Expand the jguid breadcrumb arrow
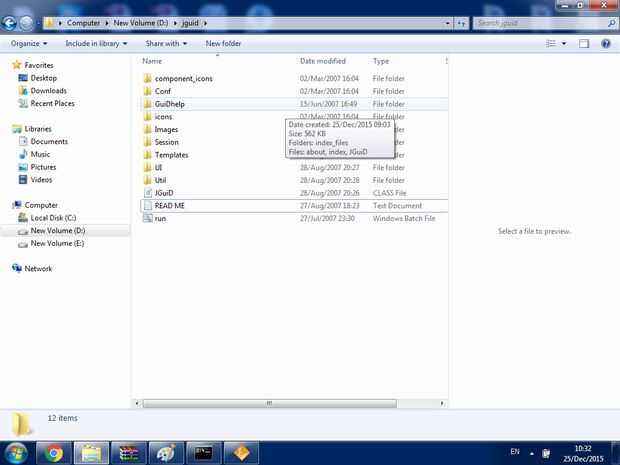The image size is (620, 465). (205, 23)
